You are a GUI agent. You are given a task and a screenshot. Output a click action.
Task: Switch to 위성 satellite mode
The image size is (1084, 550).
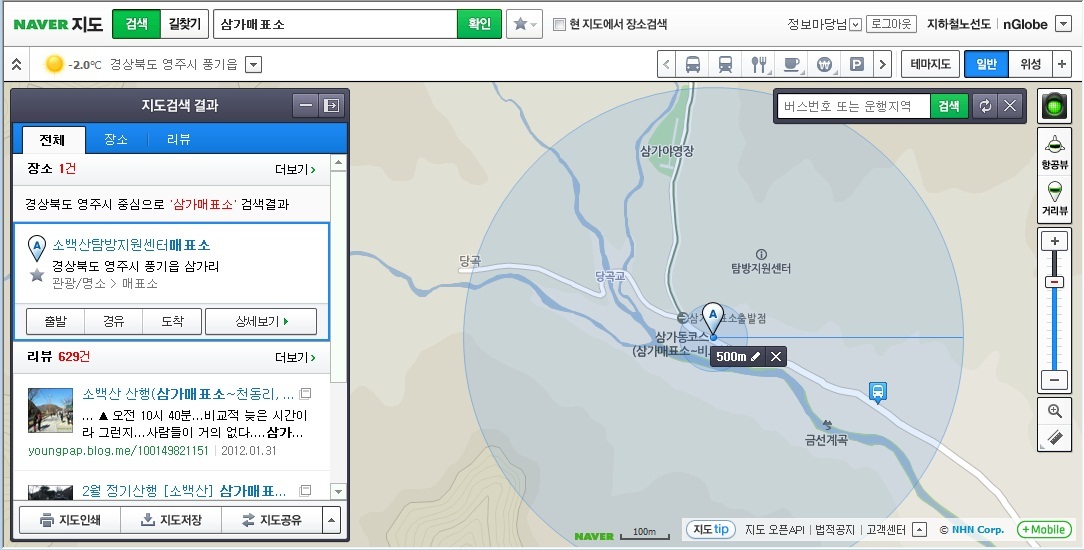pos(1030,64)
